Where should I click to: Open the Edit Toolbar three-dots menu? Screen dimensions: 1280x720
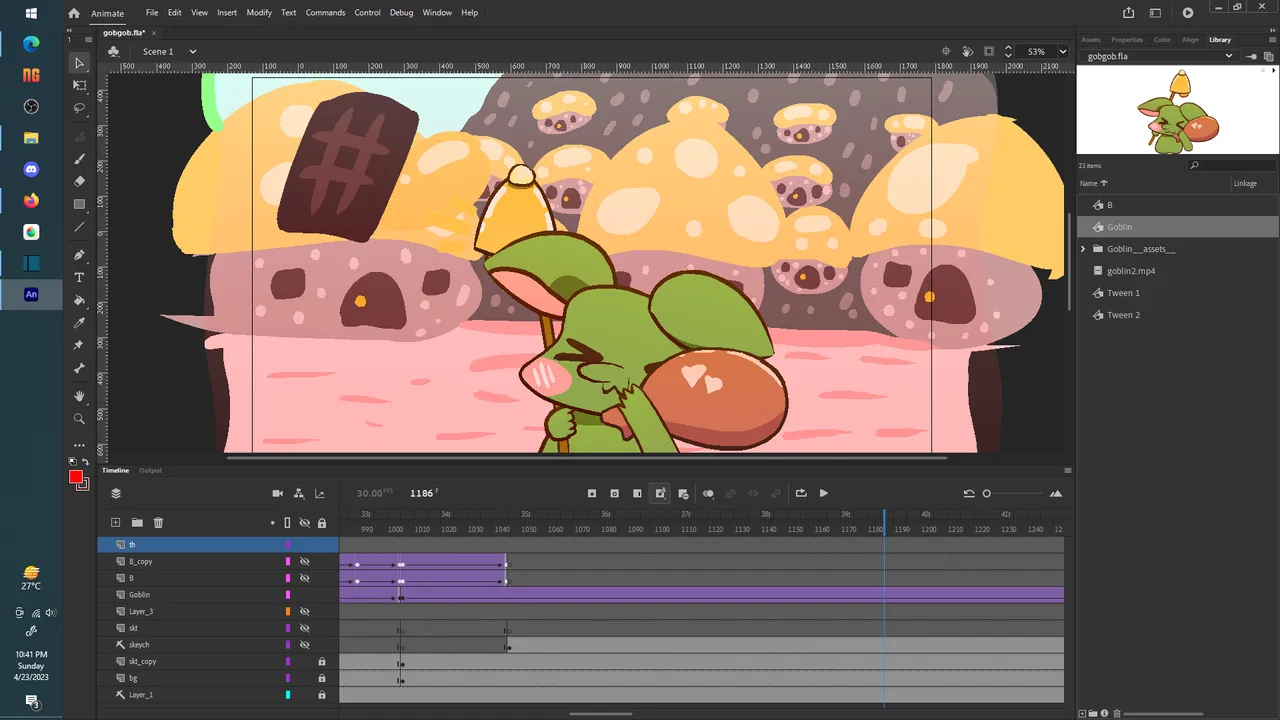(80, 445)
